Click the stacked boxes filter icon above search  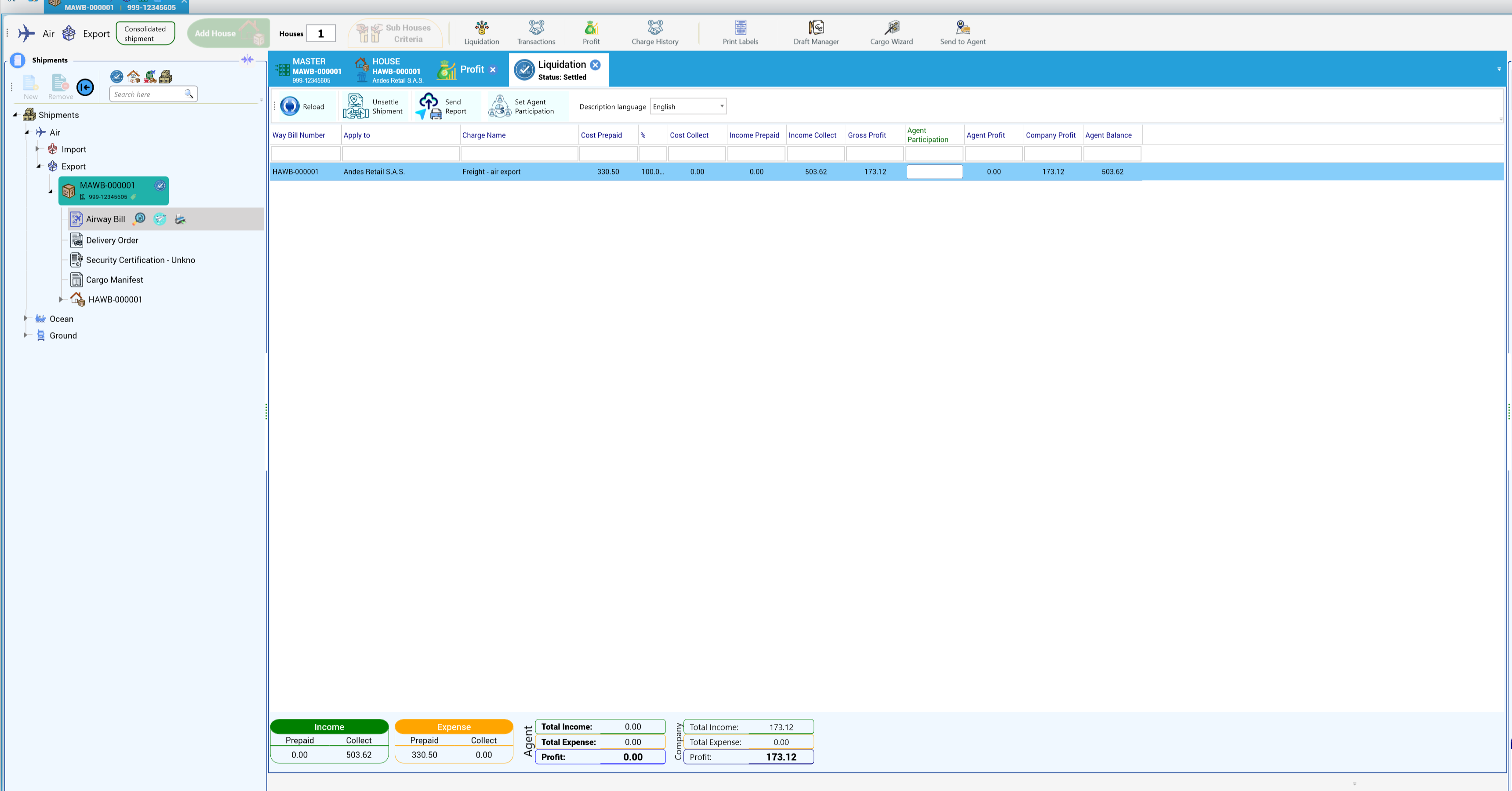(166, 76)
